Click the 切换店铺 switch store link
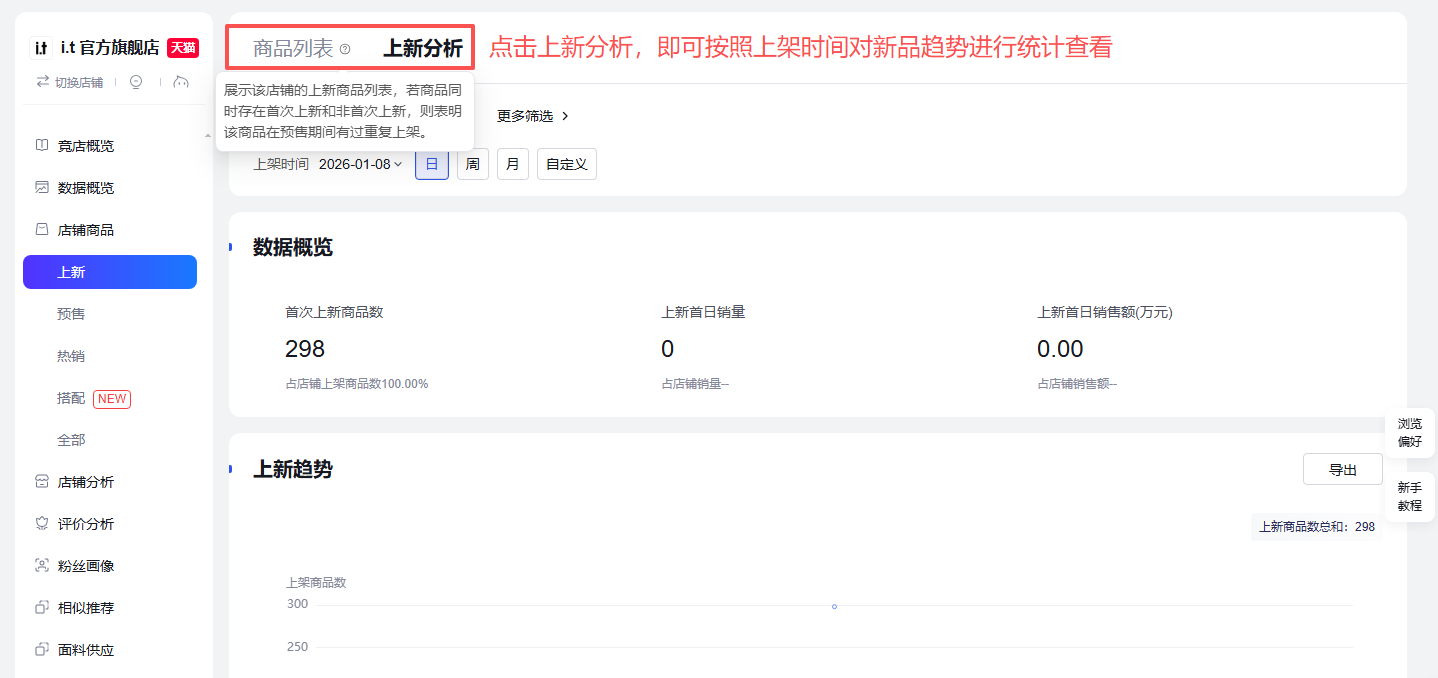1438x678 pixels. coord(70,82)
